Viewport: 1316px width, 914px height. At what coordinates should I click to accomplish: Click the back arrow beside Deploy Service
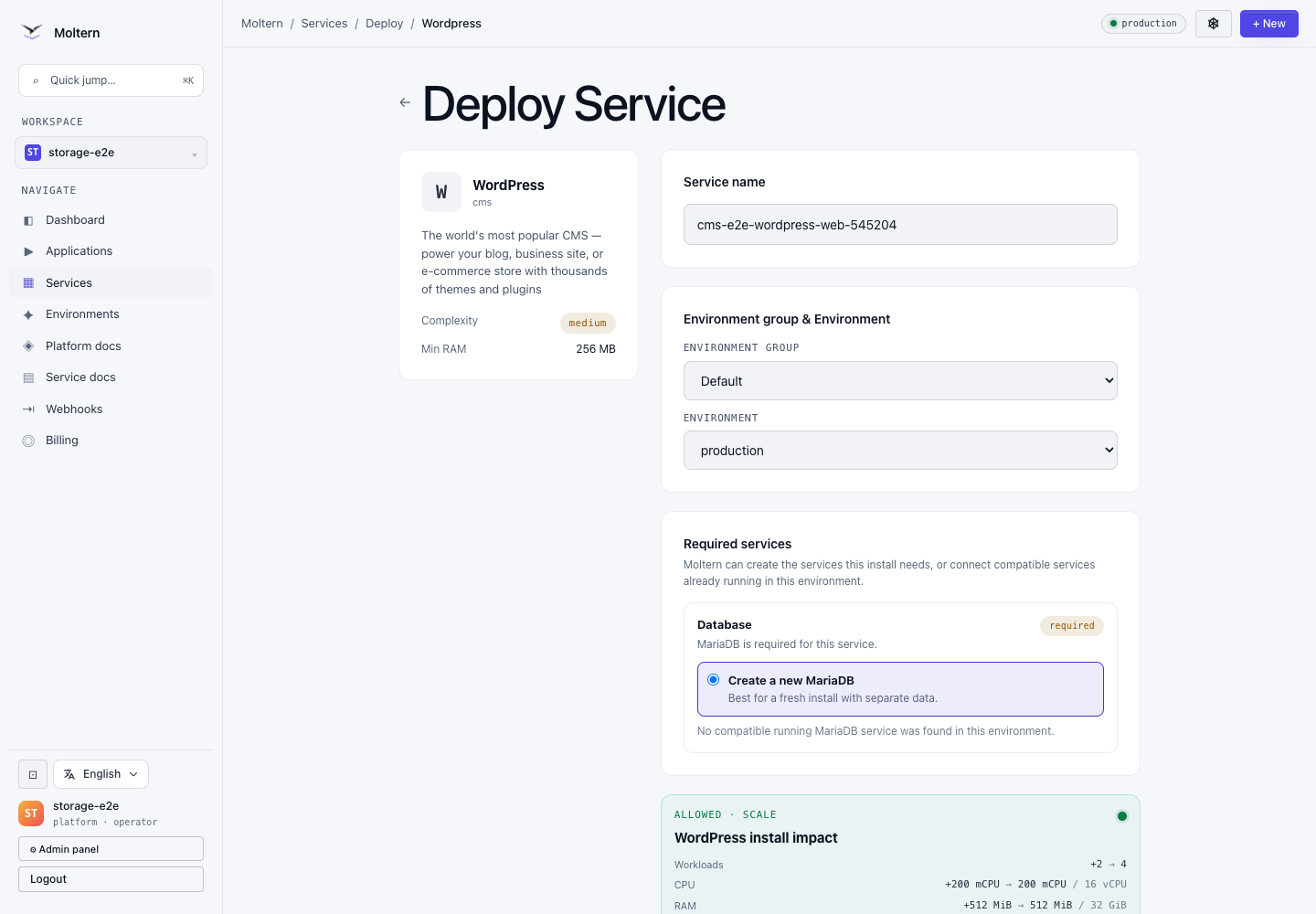[405, 102]
